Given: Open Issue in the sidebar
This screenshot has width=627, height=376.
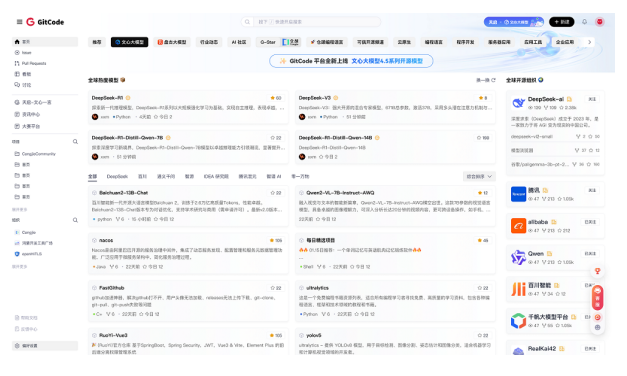Looking at the screenshot, I should tap(45, 52).
